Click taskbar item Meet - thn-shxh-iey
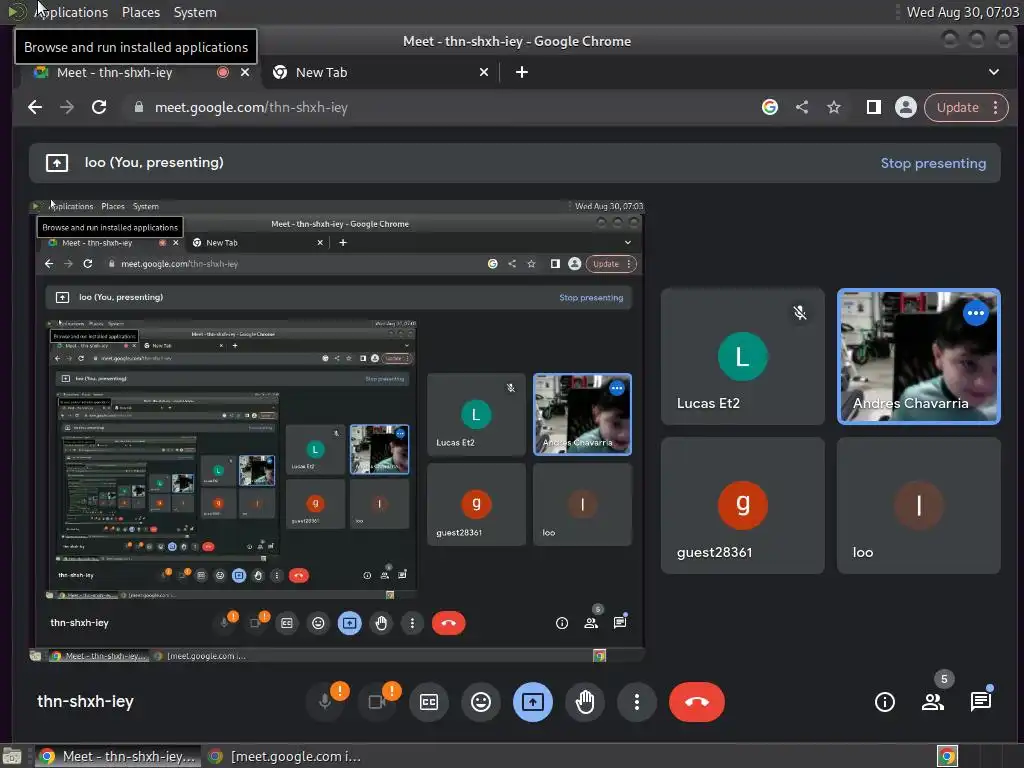The width and height of the screenshot is (1024, 768). (x=116, y=756)
